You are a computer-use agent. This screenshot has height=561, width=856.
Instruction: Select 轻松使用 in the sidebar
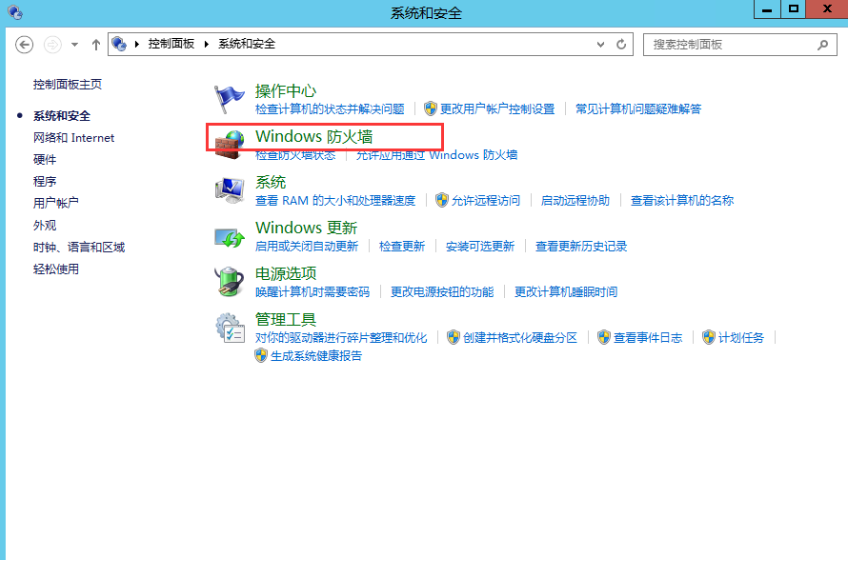56,269
